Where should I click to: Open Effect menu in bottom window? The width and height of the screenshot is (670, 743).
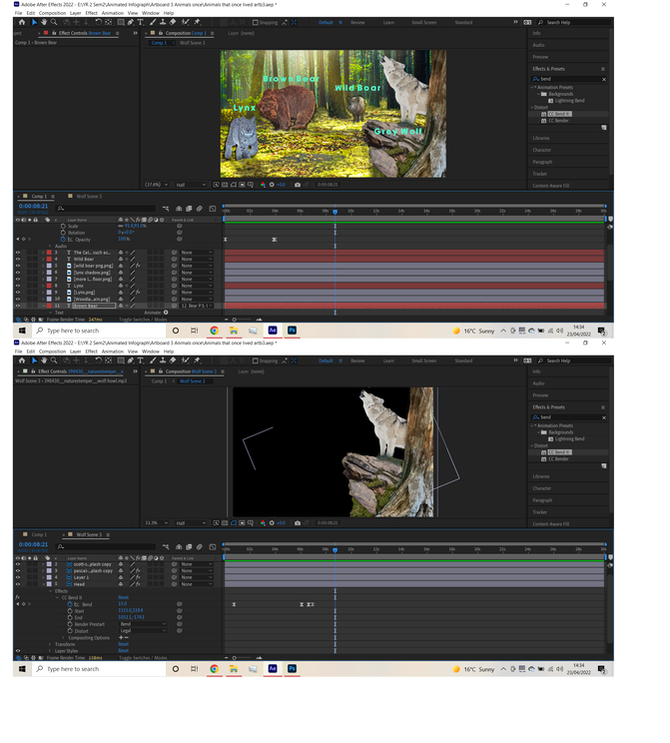(91, 352)
